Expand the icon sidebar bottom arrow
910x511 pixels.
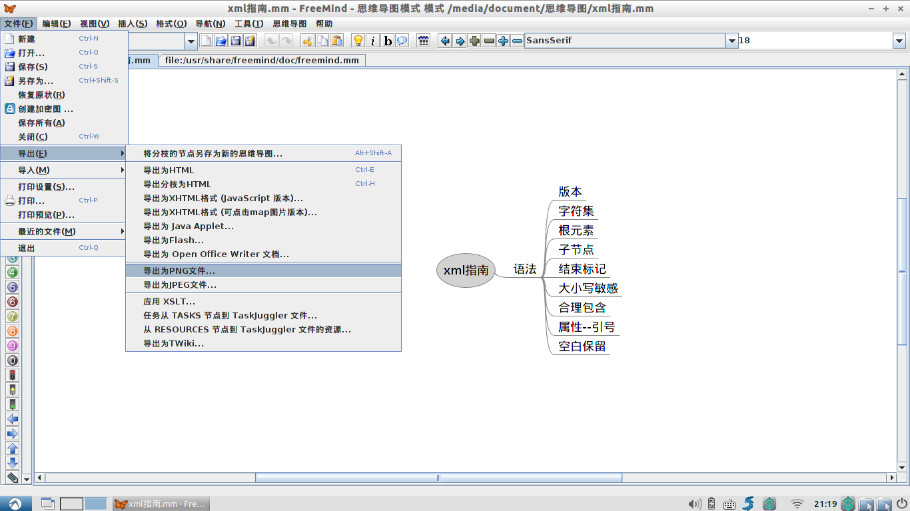[26, 479]
